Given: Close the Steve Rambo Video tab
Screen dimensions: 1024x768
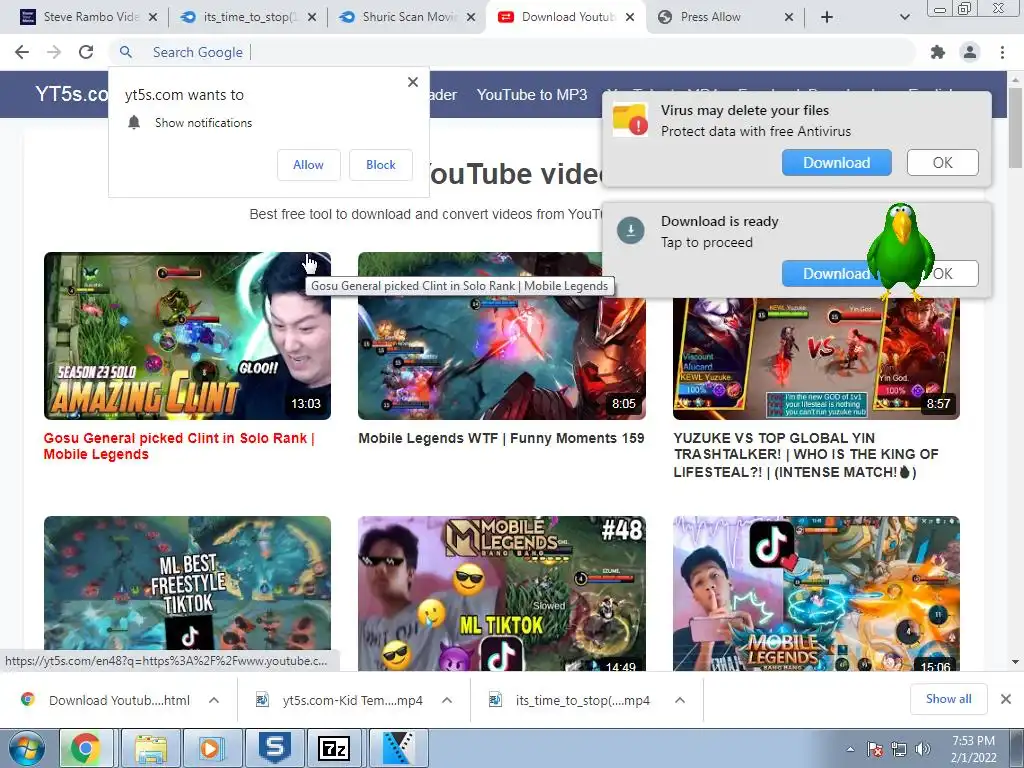Looking at the screenshot, I should [x=153, y=17].
